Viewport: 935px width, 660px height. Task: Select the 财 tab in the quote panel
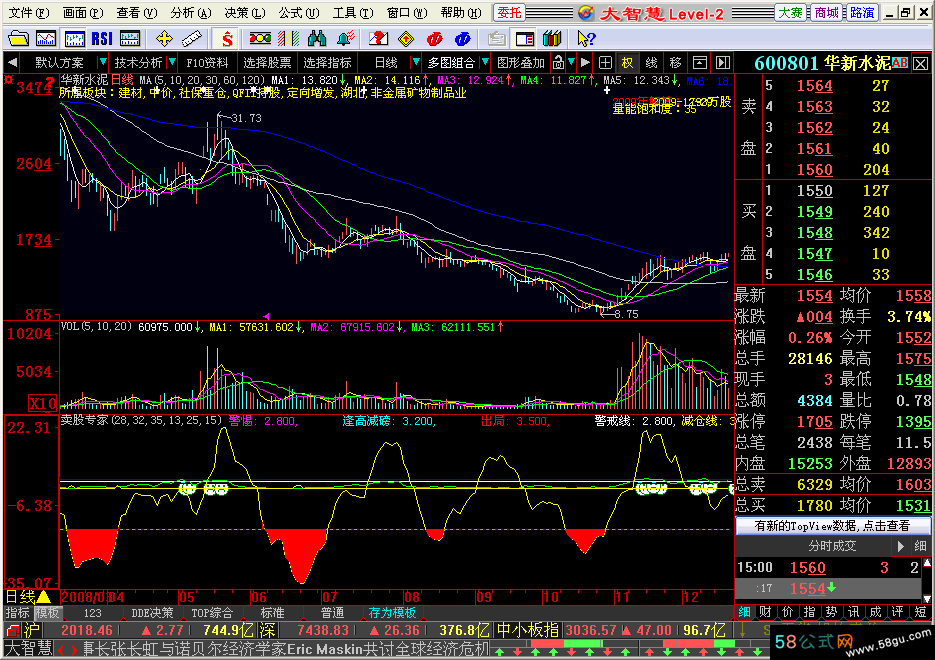tap(766, 612)
